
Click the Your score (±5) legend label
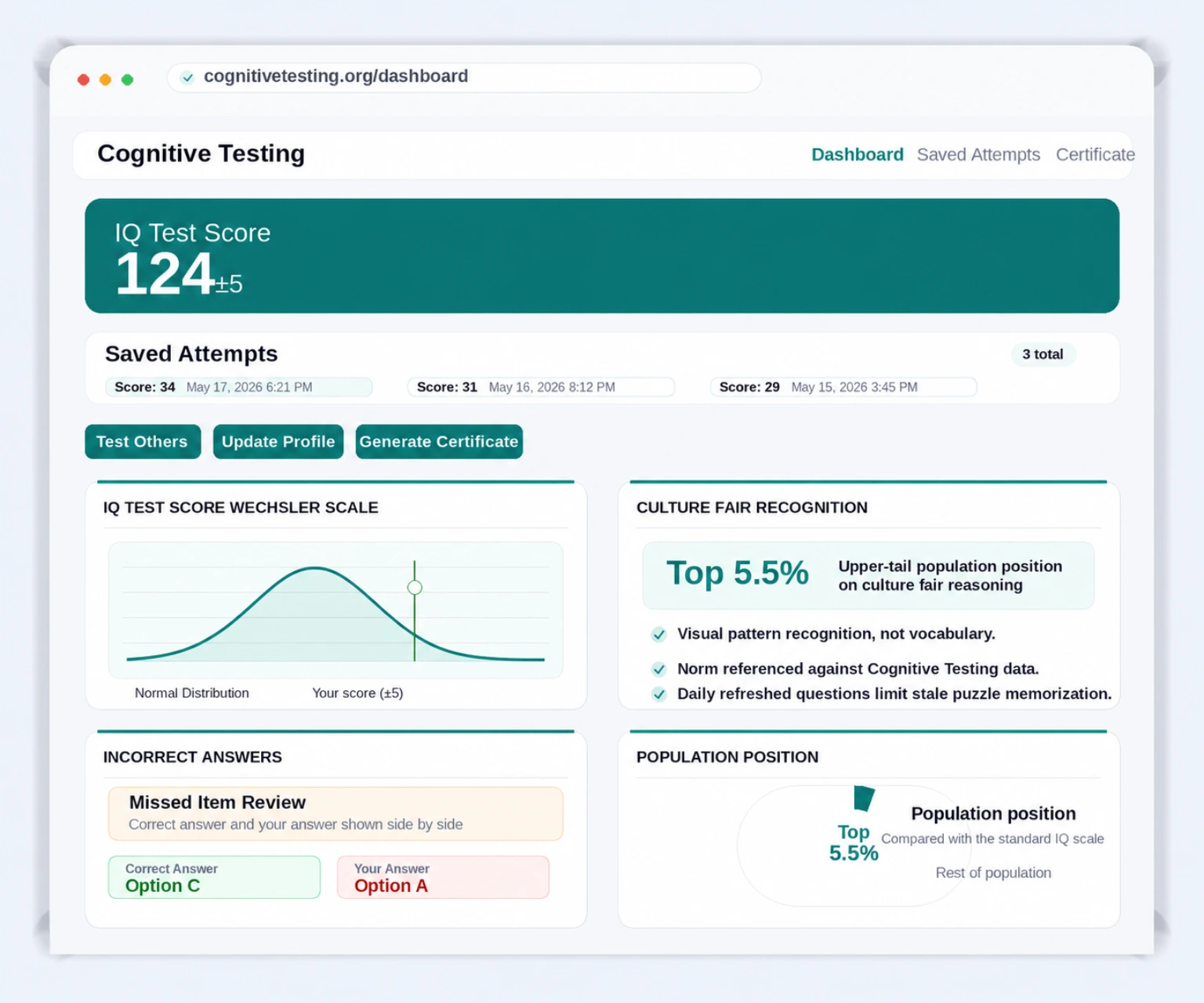tap(357, 693)
